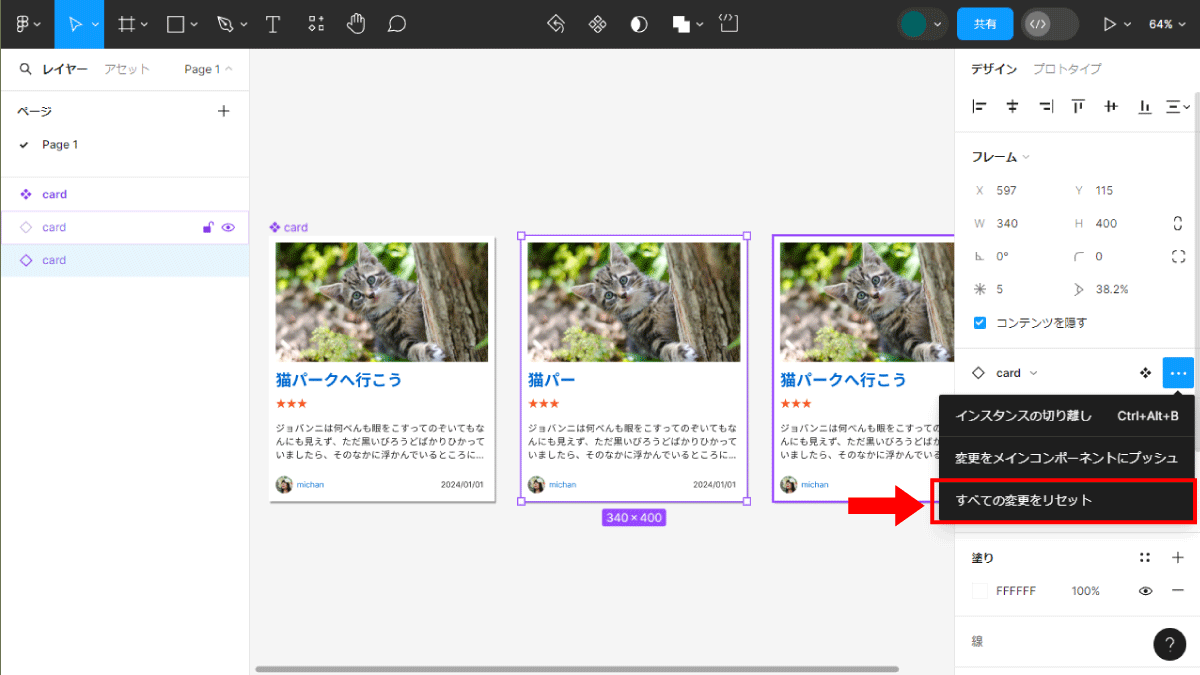
Task: Toggle the Dev Mode switch
Action: pos(1050,24)
